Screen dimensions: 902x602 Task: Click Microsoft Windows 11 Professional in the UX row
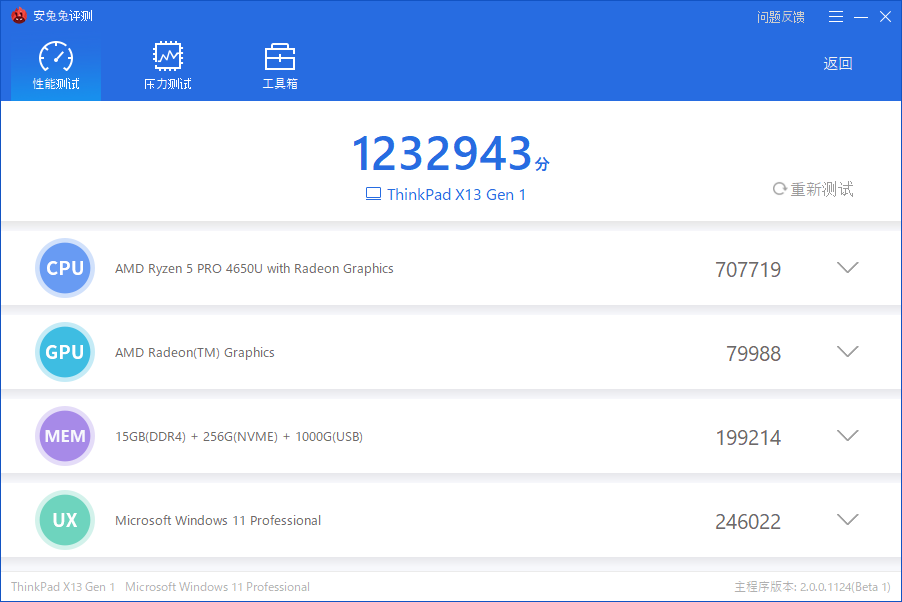pos(218,520)
